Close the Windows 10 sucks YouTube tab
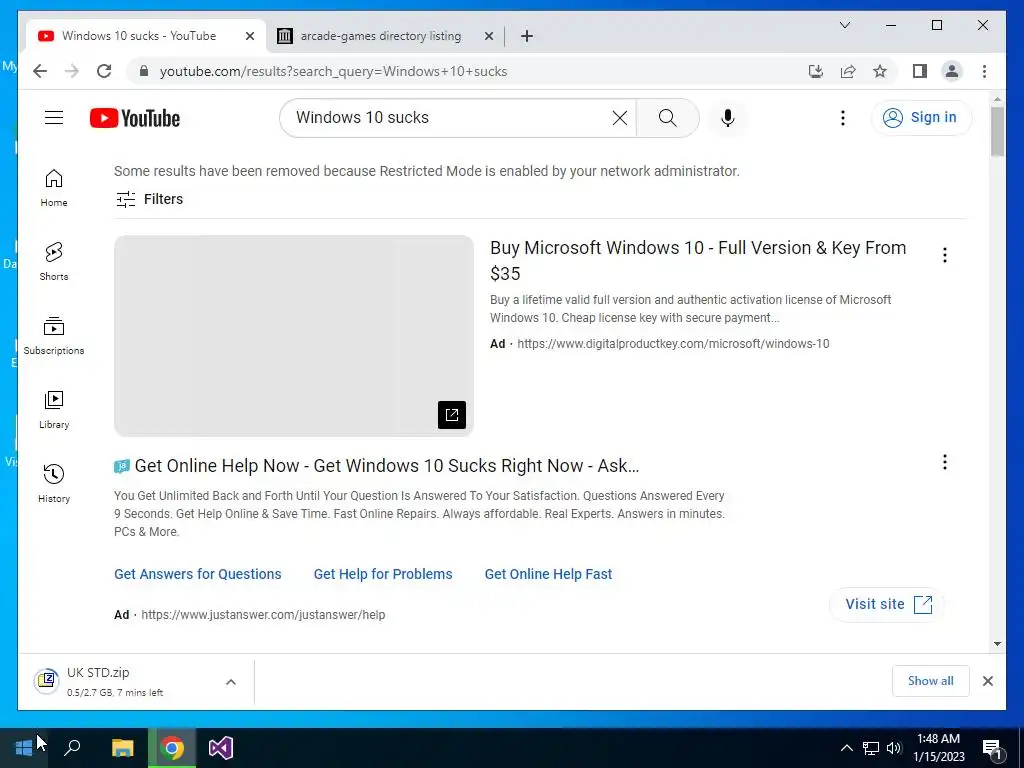This screenshot has width=1024, height=768. 249,36
